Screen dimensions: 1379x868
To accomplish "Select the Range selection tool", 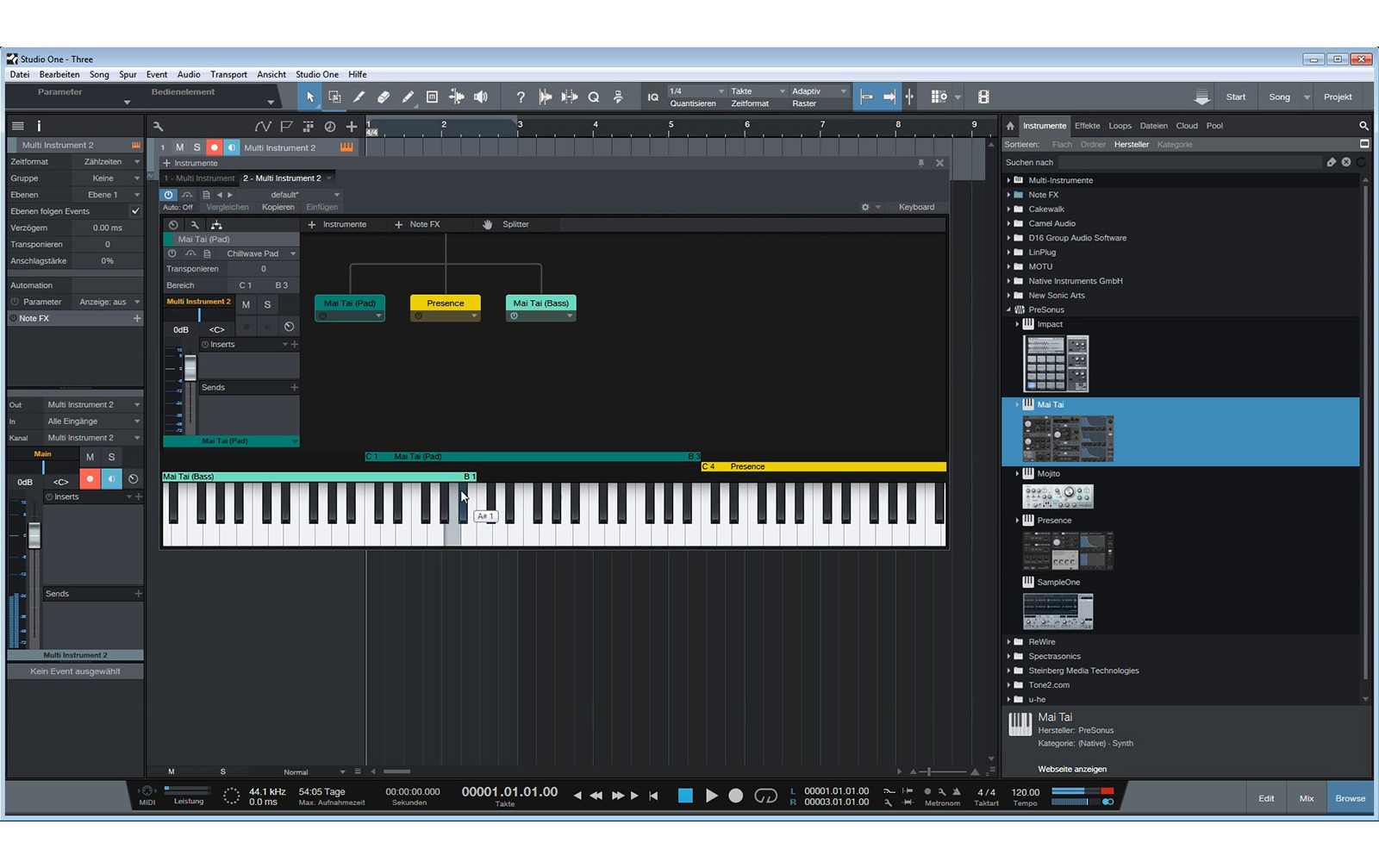I will [x=334, y=97].
